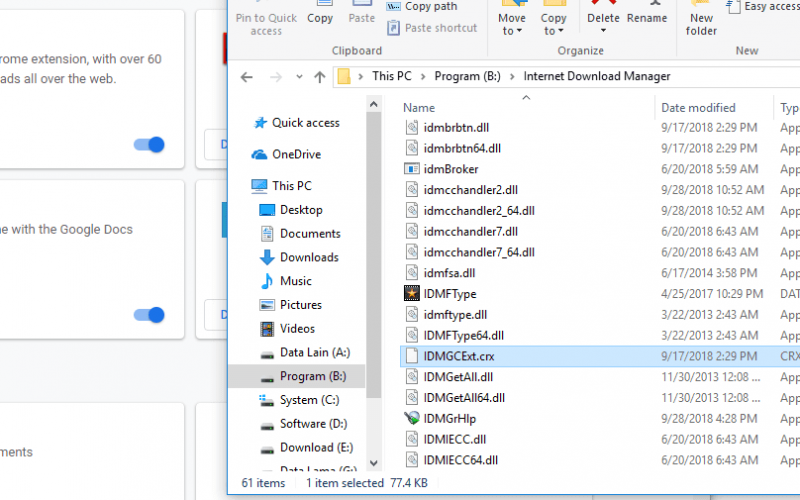Select This PC in the address breadcrumb

(x=392, y=76)
